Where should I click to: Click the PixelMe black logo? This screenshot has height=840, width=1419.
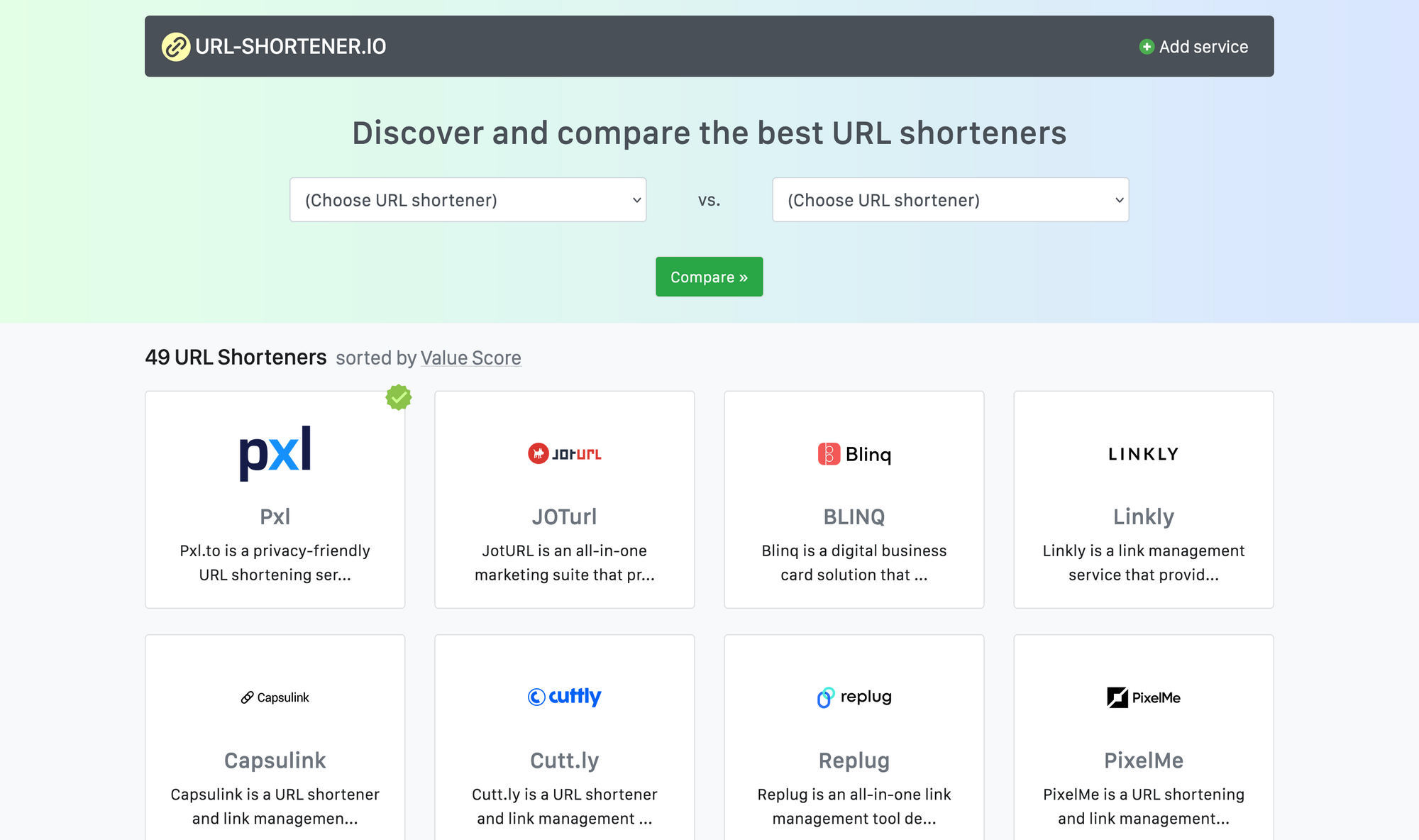[1144, 697]
